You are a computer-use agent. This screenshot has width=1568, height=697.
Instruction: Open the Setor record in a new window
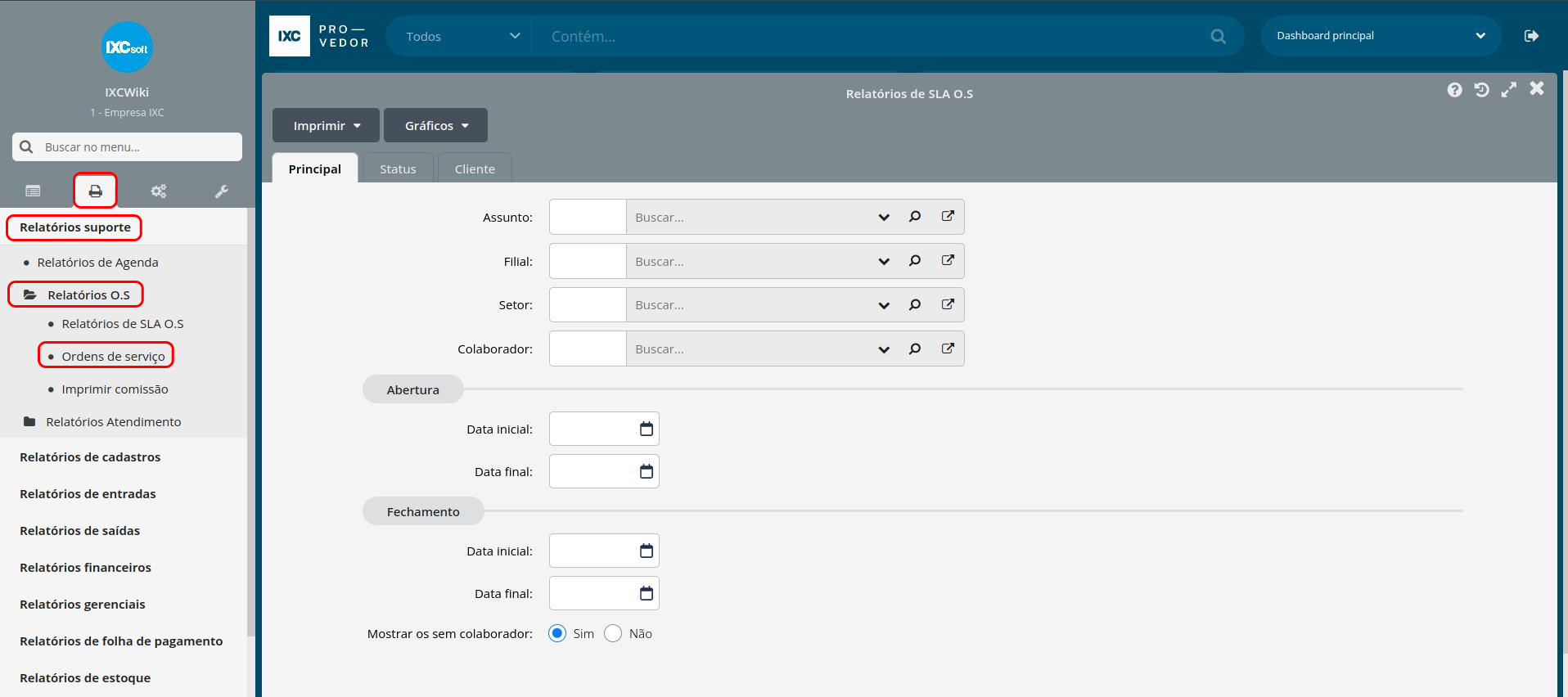948,304
